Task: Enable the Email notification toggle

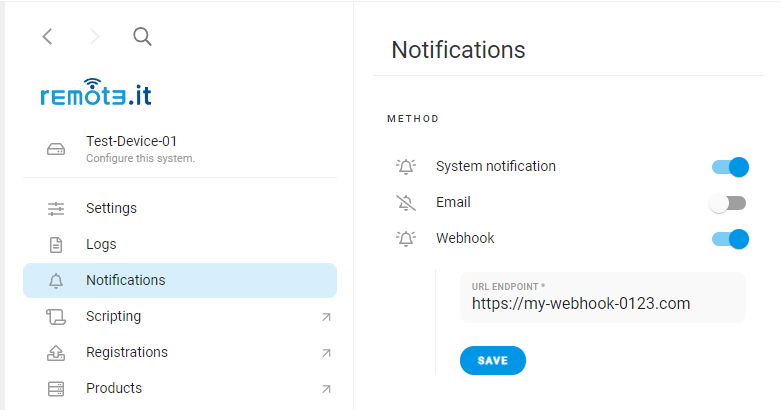Action: pyautogui.click(x=728, y=203)
